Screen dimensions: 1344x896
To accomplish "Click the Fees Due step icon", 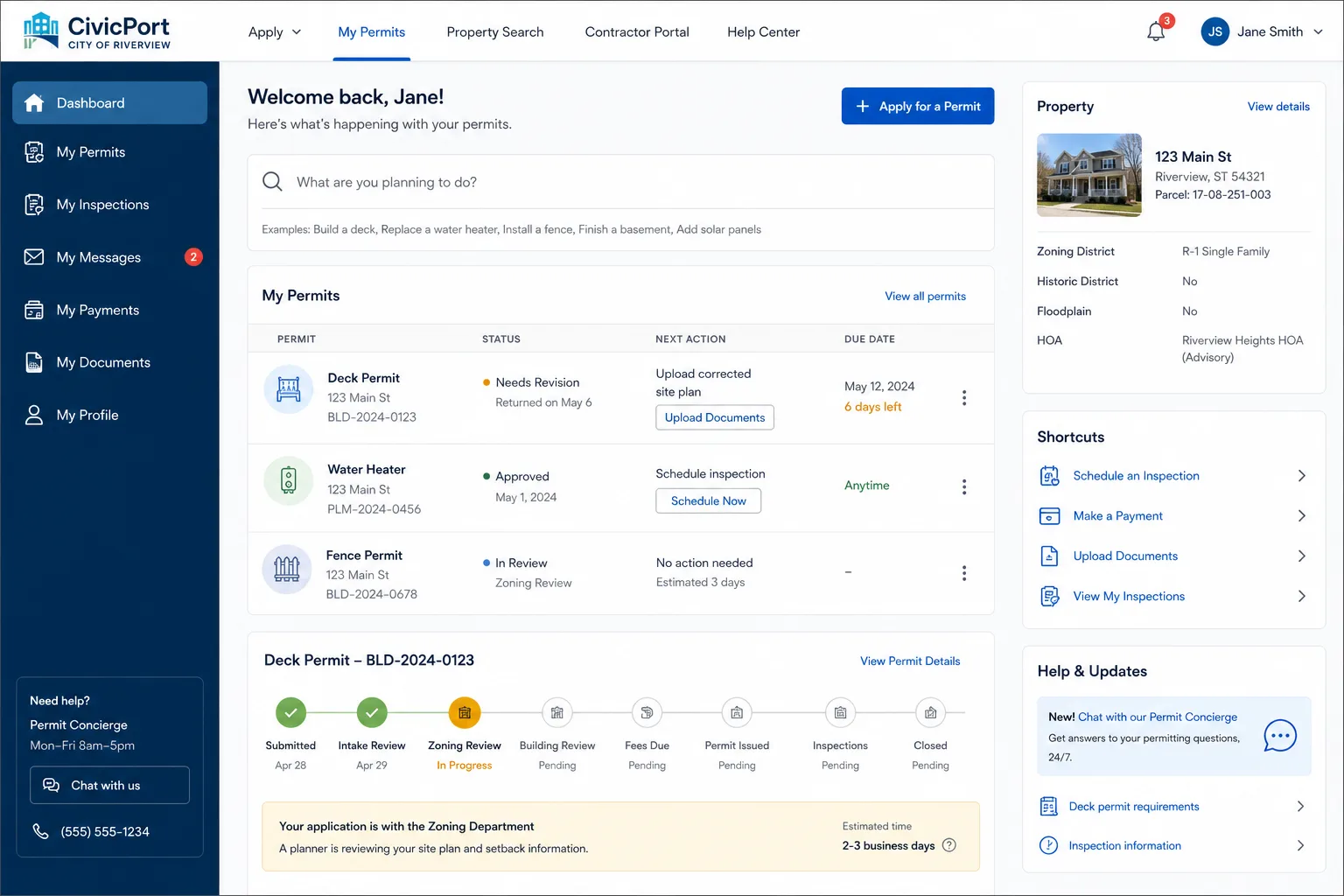I will (x=647, y=713).
